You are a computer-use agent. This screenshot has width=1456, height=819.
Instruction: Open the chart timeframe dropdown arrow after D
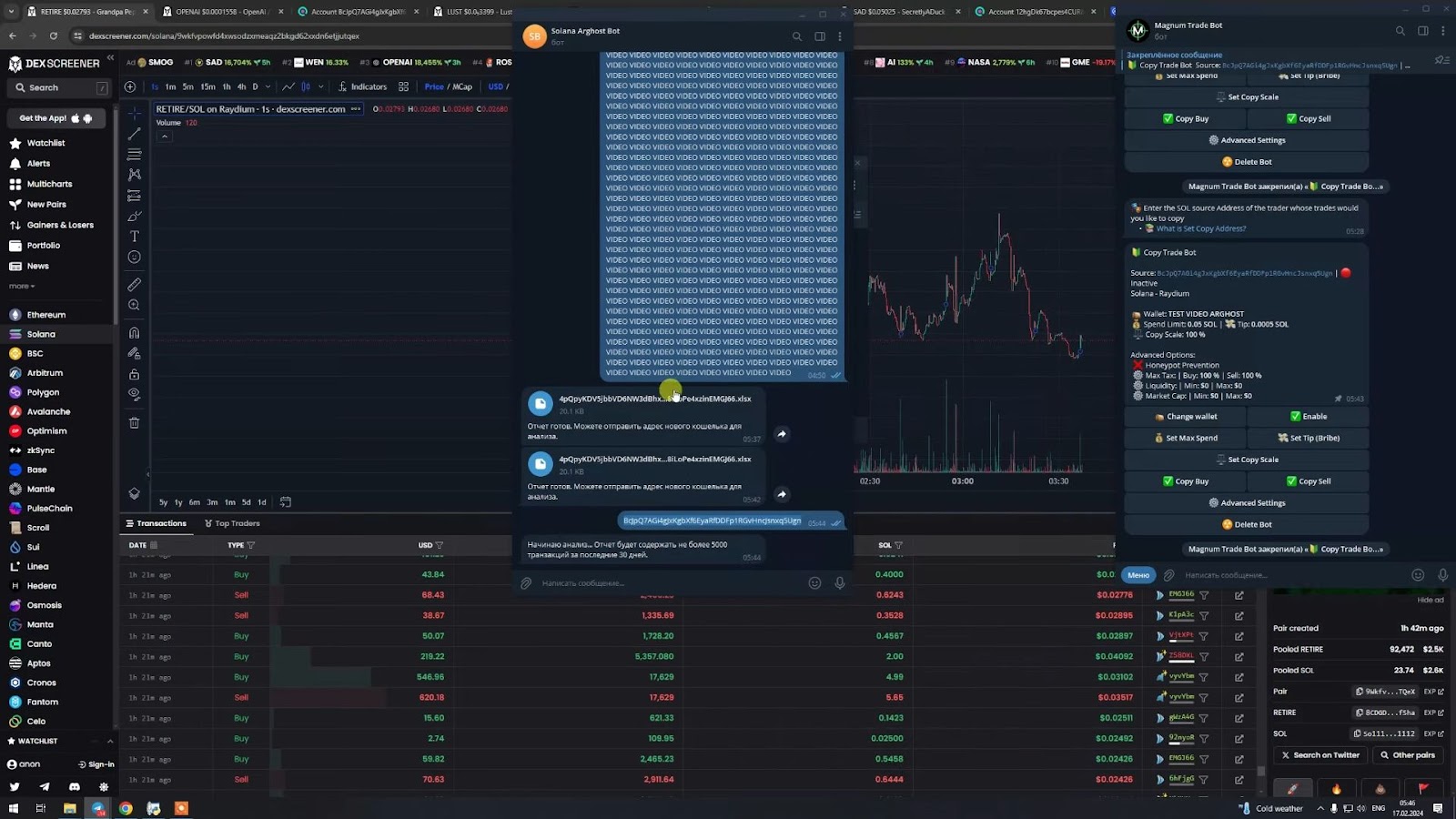pos(268,87)
